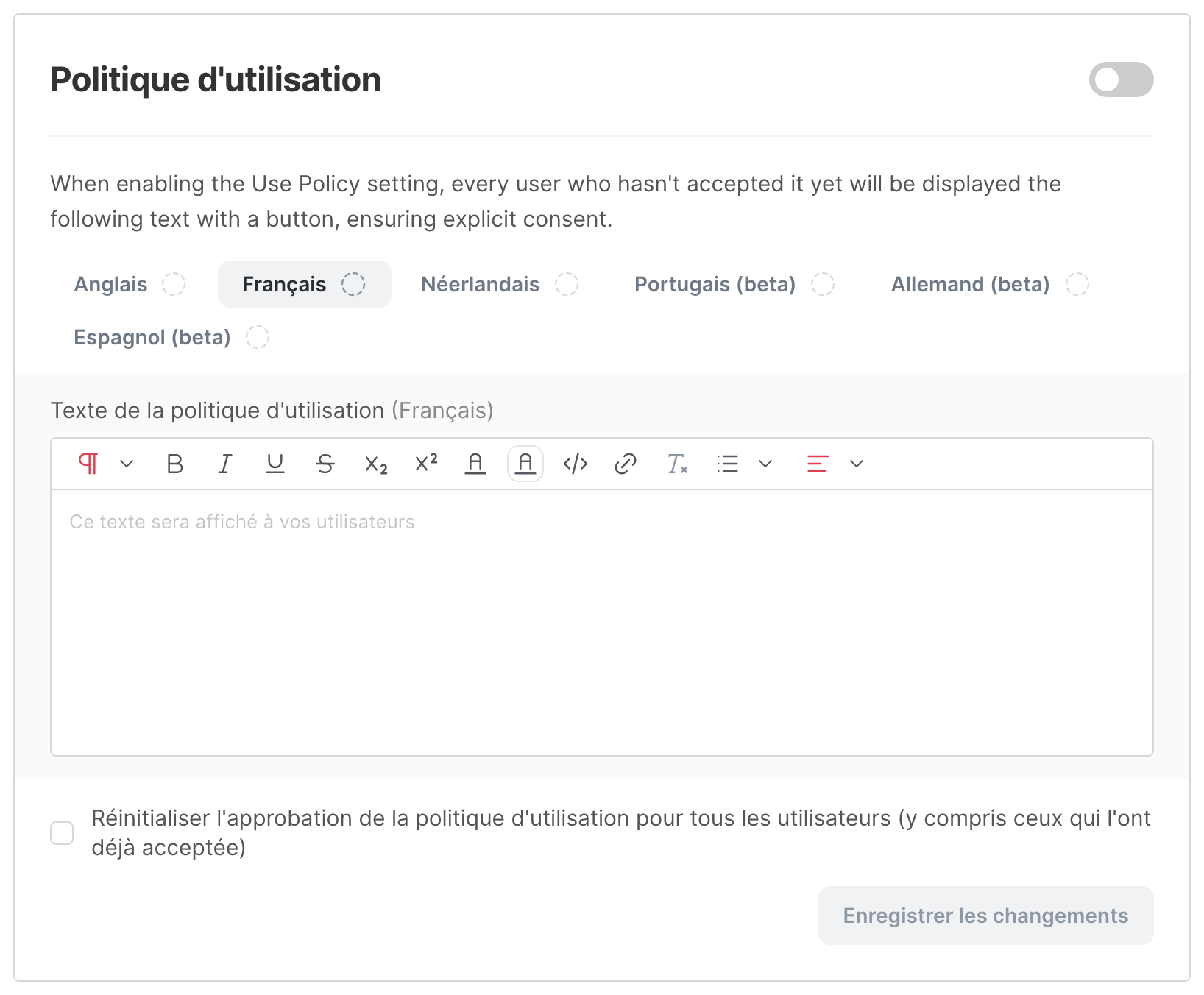
Task: Clear text formatting
Action: 677,464
